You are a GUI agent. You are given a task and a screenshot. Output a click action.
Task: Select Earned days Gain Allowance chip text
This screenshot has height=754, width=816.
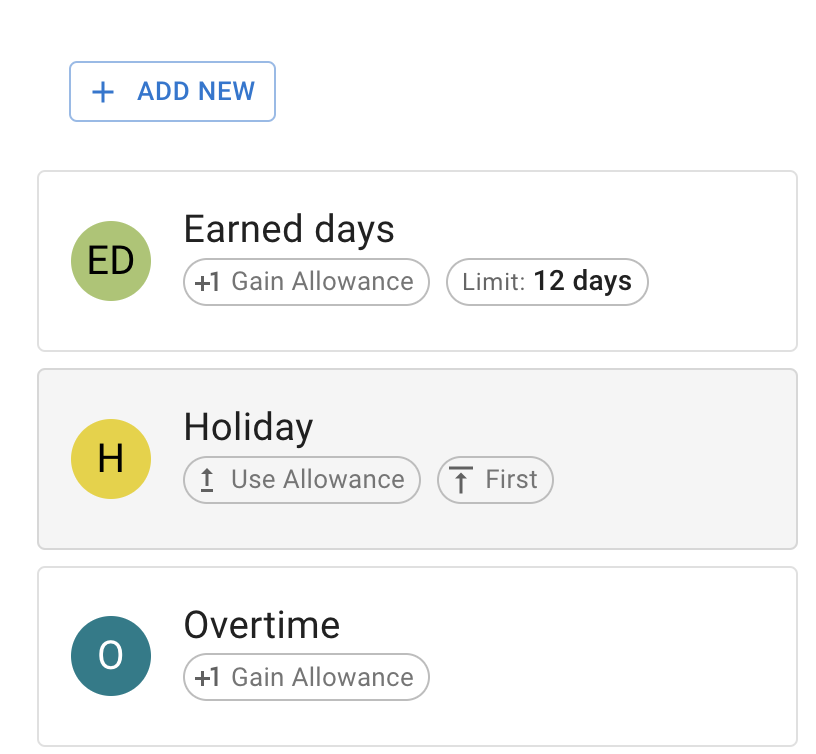pos(322,282)
